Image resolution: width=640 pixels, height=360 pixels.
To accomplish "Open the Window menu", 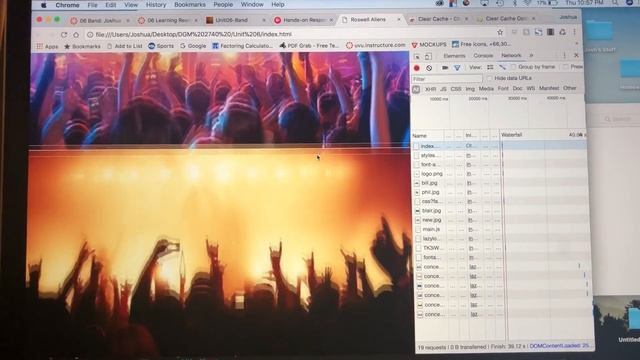I will [x=252, y=4].
